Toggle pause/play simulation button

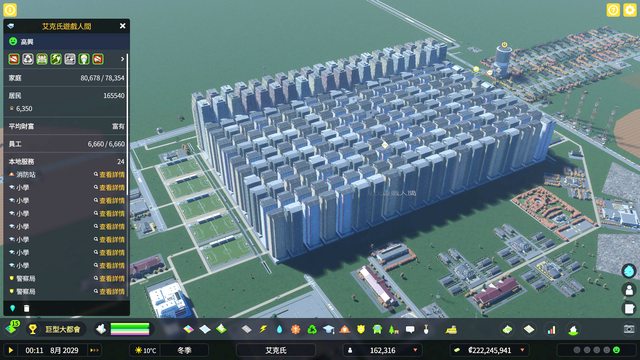pyautogui.click(x=11, y=350)
